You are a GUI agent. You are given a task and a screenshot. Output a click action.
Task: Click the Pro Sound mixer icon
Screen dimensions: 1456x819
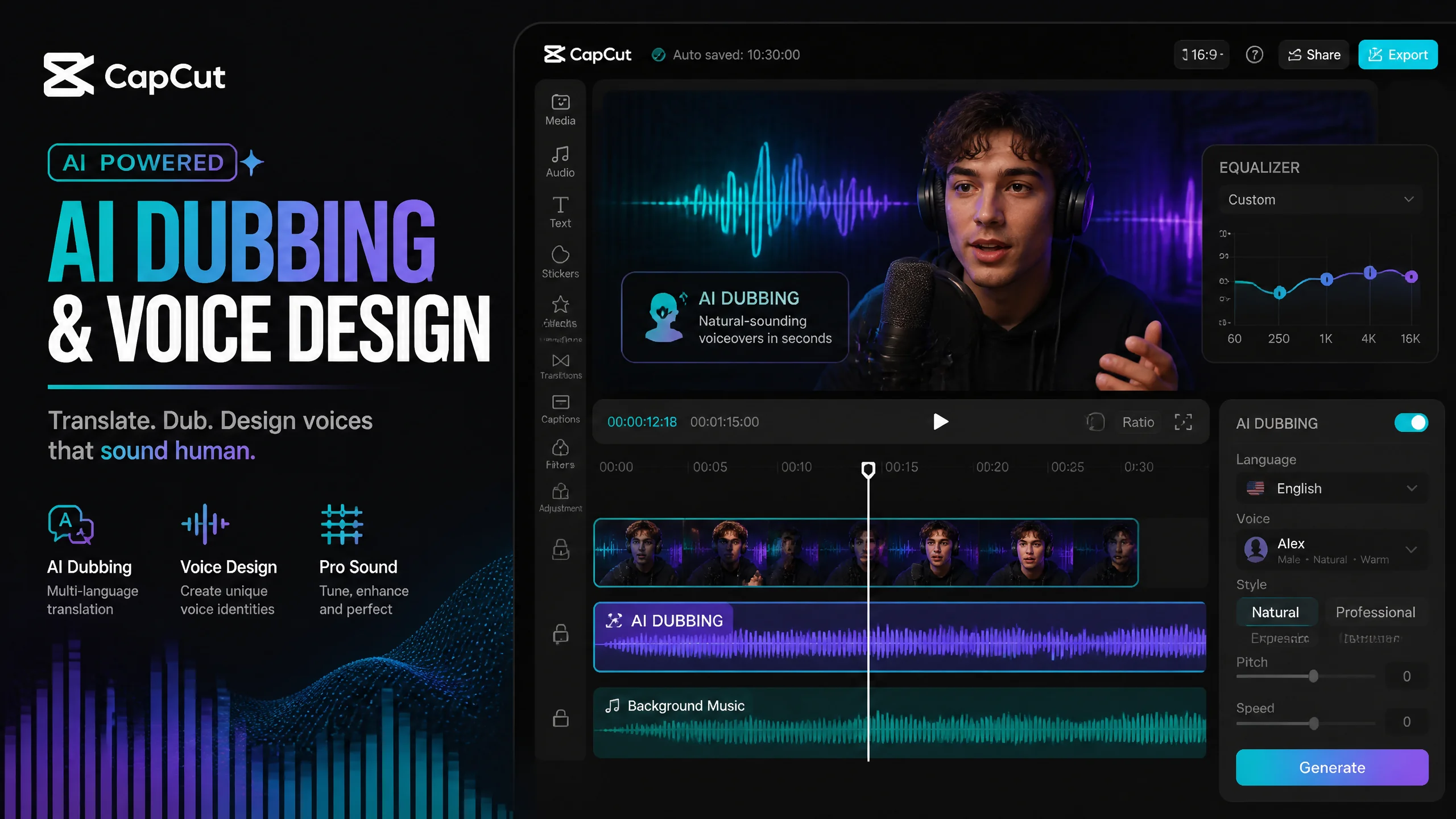pyautogui.click(x=342, y=524)
